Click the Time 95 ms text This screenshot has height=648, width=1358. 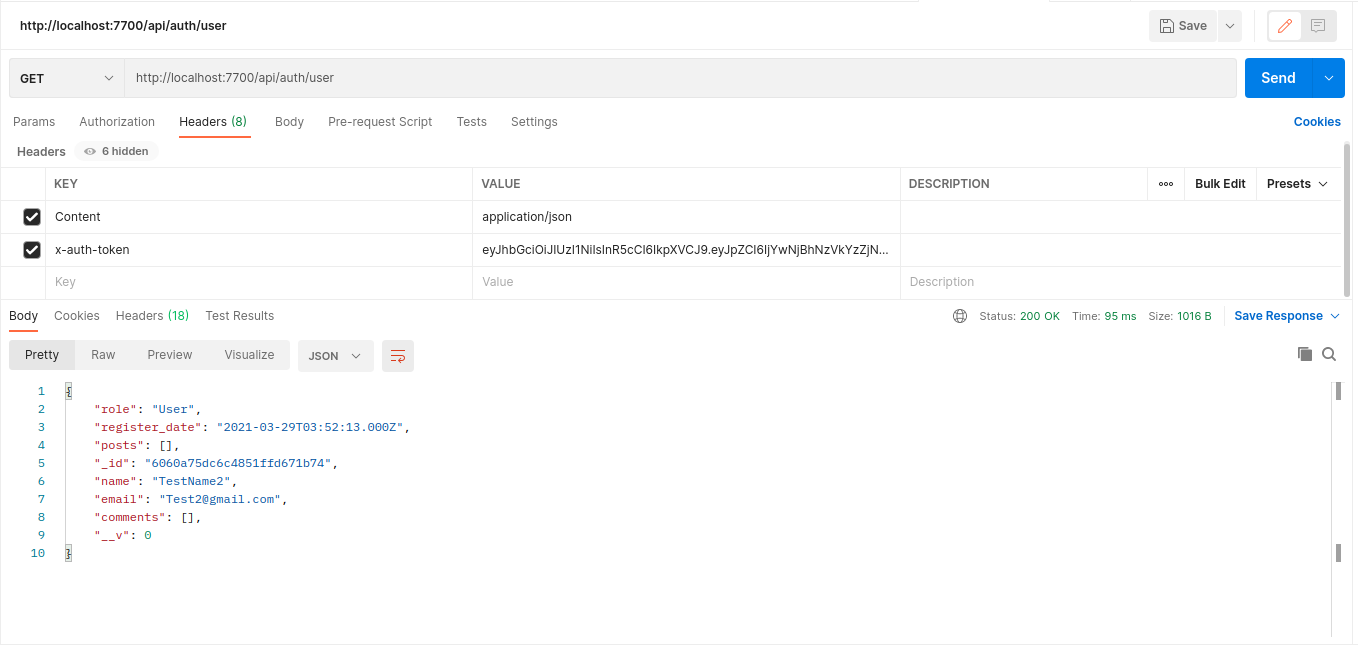tap(1104, 316)
